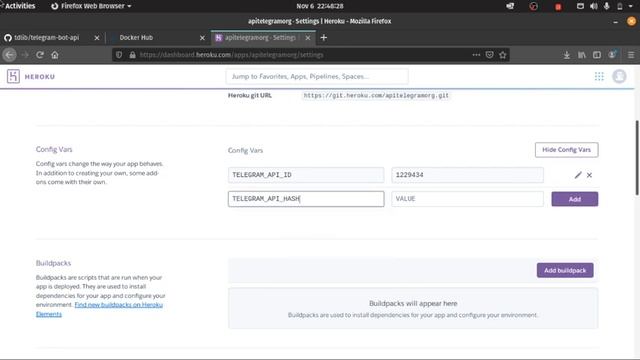Open the Firefox downloads arrow
The height and width of the screenshot is (360, 640).
567,55
